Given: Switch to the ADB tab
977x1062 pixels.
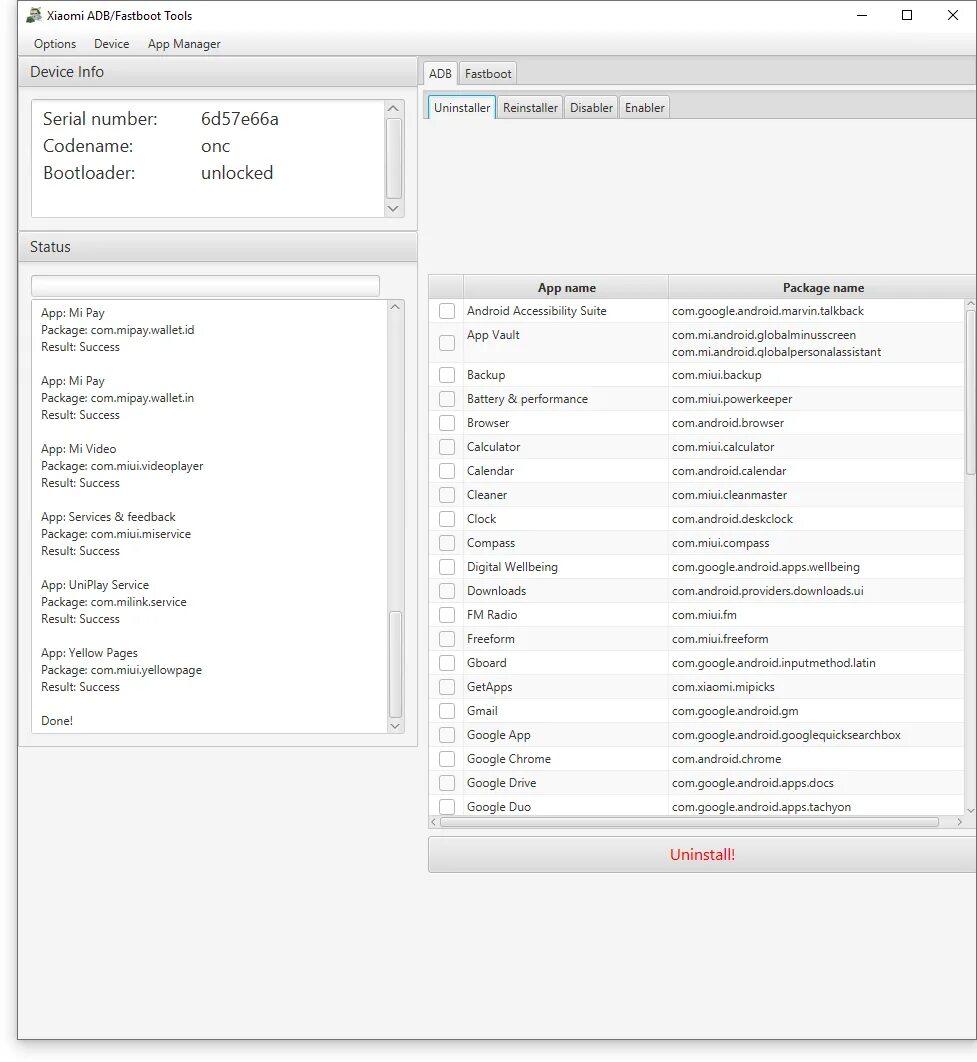Looking at the screenshot, I should (440, 73).
